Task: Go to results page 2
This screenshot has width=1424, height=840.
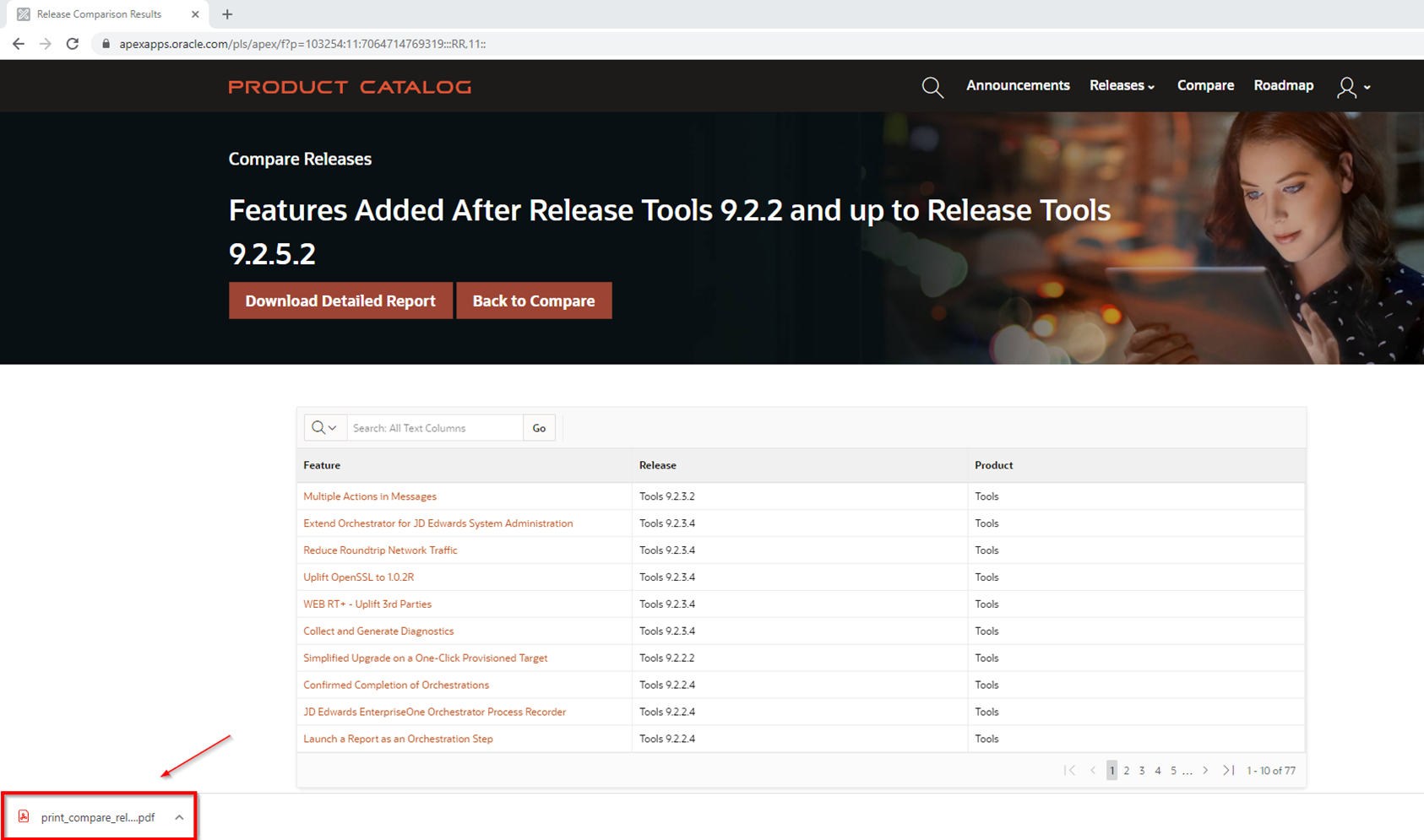Action: tap(1126, 770)
